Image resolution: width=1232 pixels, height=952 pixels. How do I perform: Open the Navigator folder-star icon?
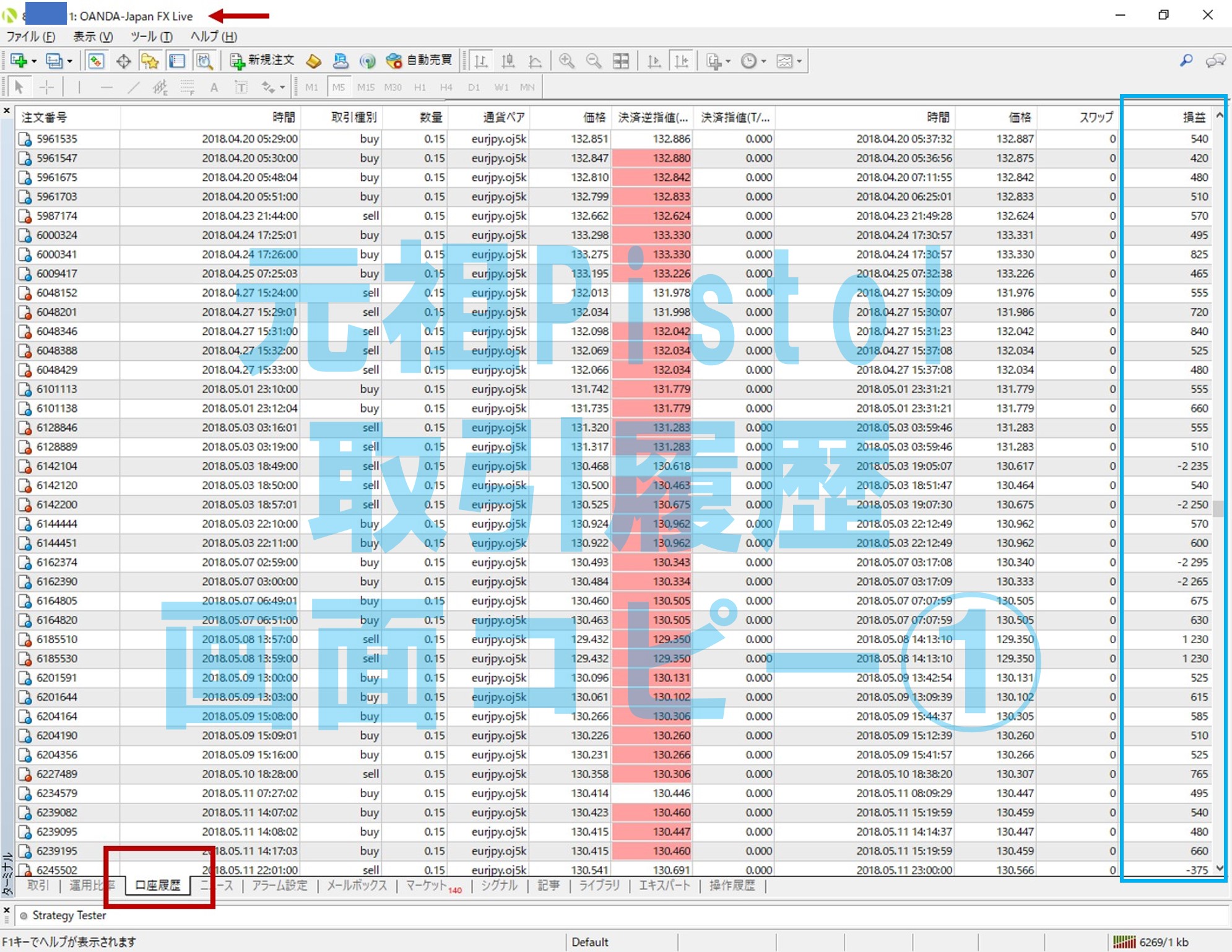coord(150,61)
